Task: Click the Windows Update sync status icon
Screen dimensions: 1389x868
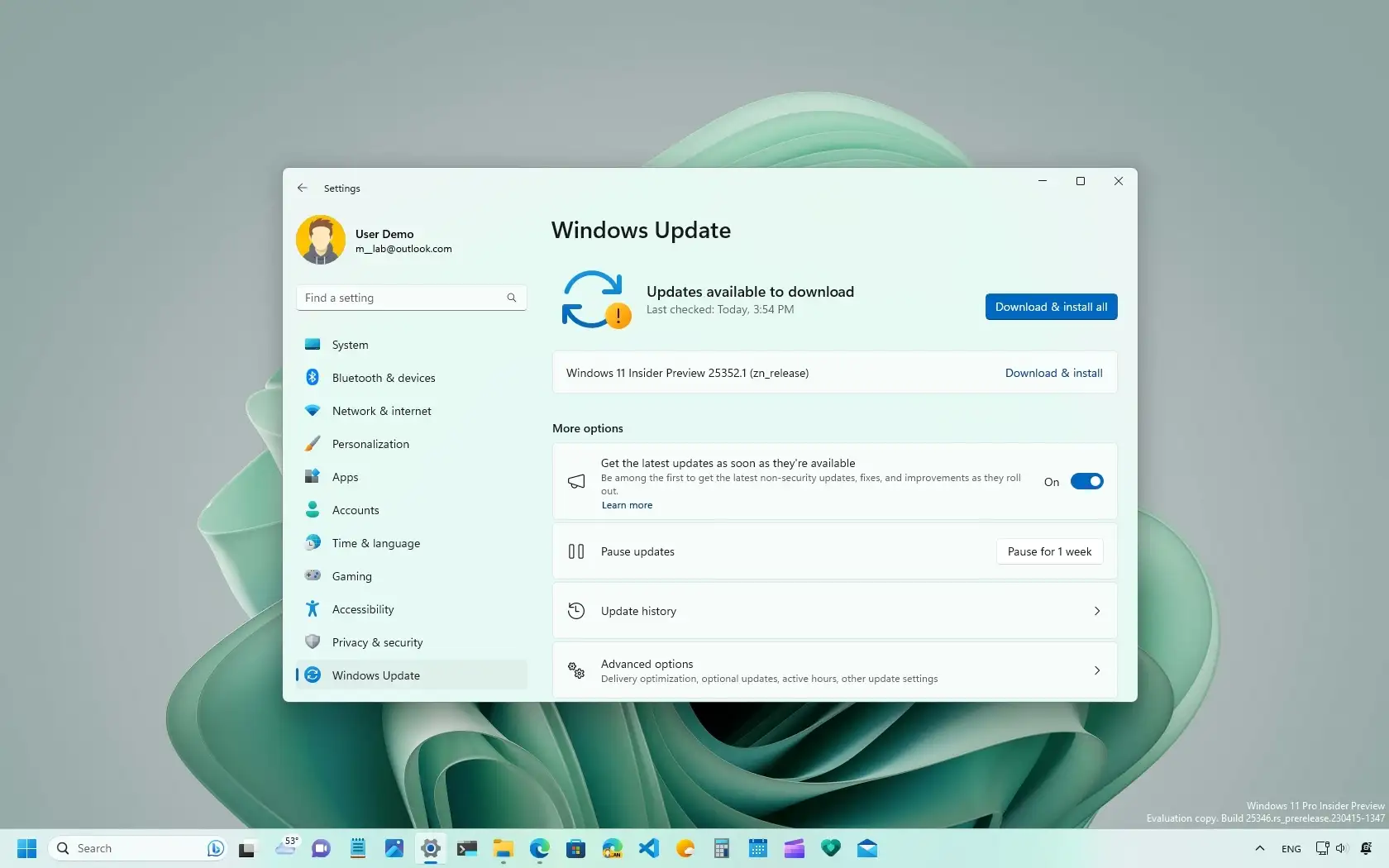Action: click(x=595, y=299)
